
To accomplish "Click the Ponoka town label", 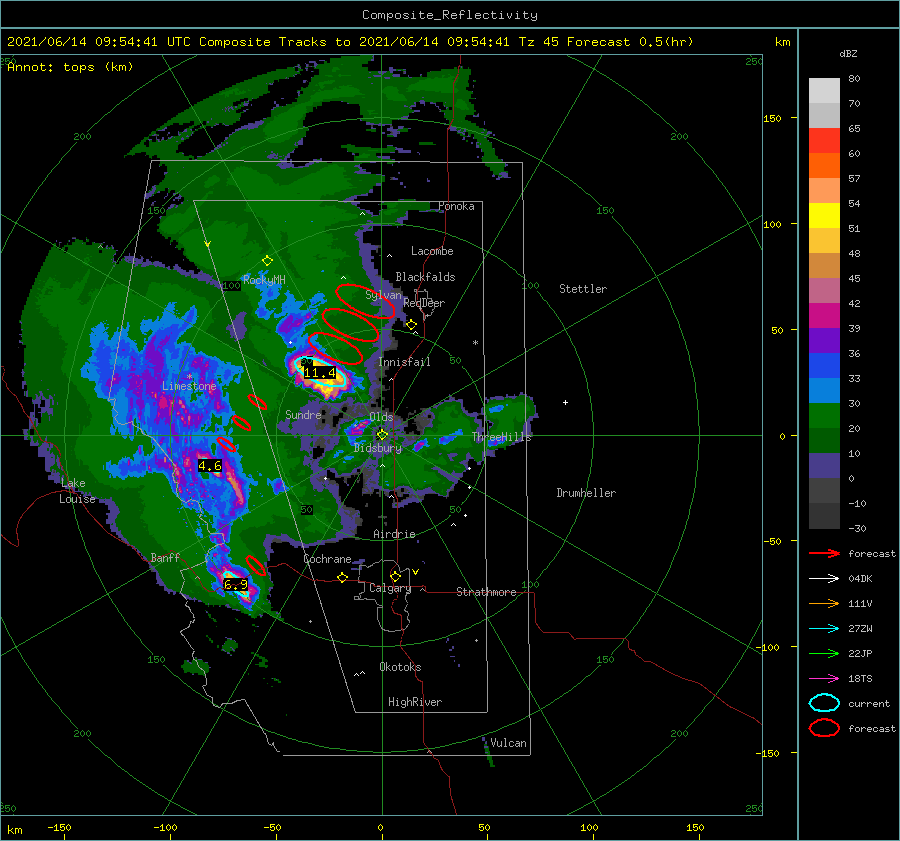I will pos(456,206).
